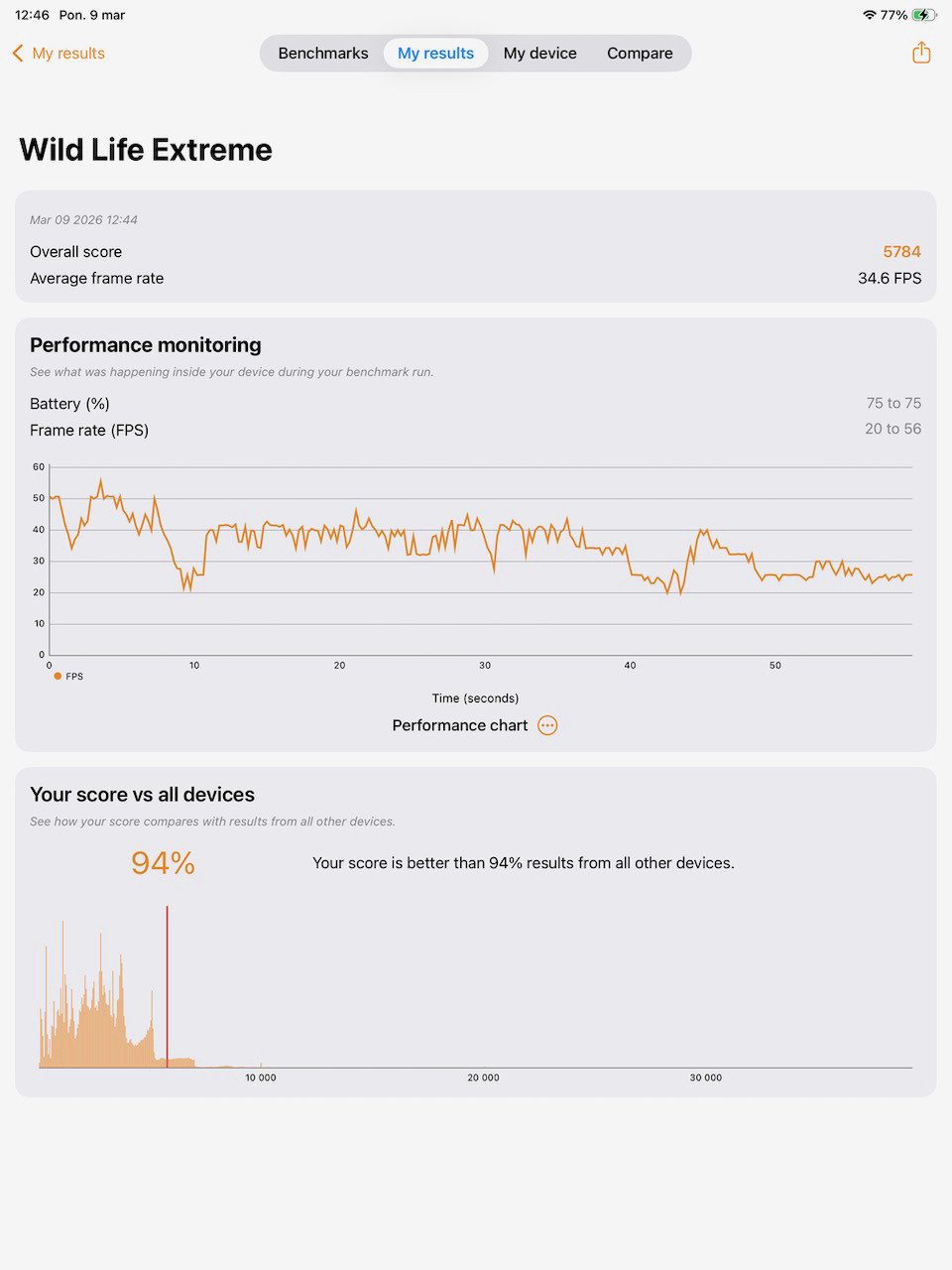The height and width of the screenshot is (1270, 952).
Task: Click the overall score value 5784
Action: (901, 252)
